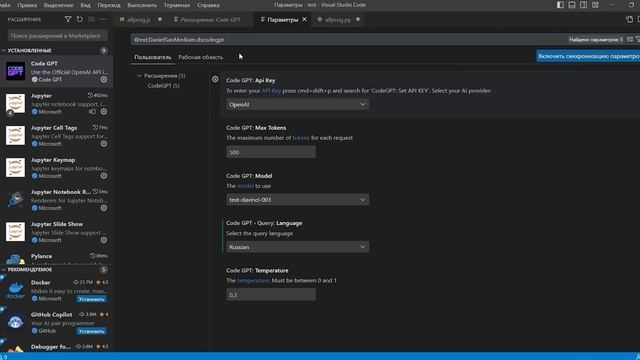The image size is (640, 360).
Task: Open Jupyter extension manage gear
Action: 104,111
